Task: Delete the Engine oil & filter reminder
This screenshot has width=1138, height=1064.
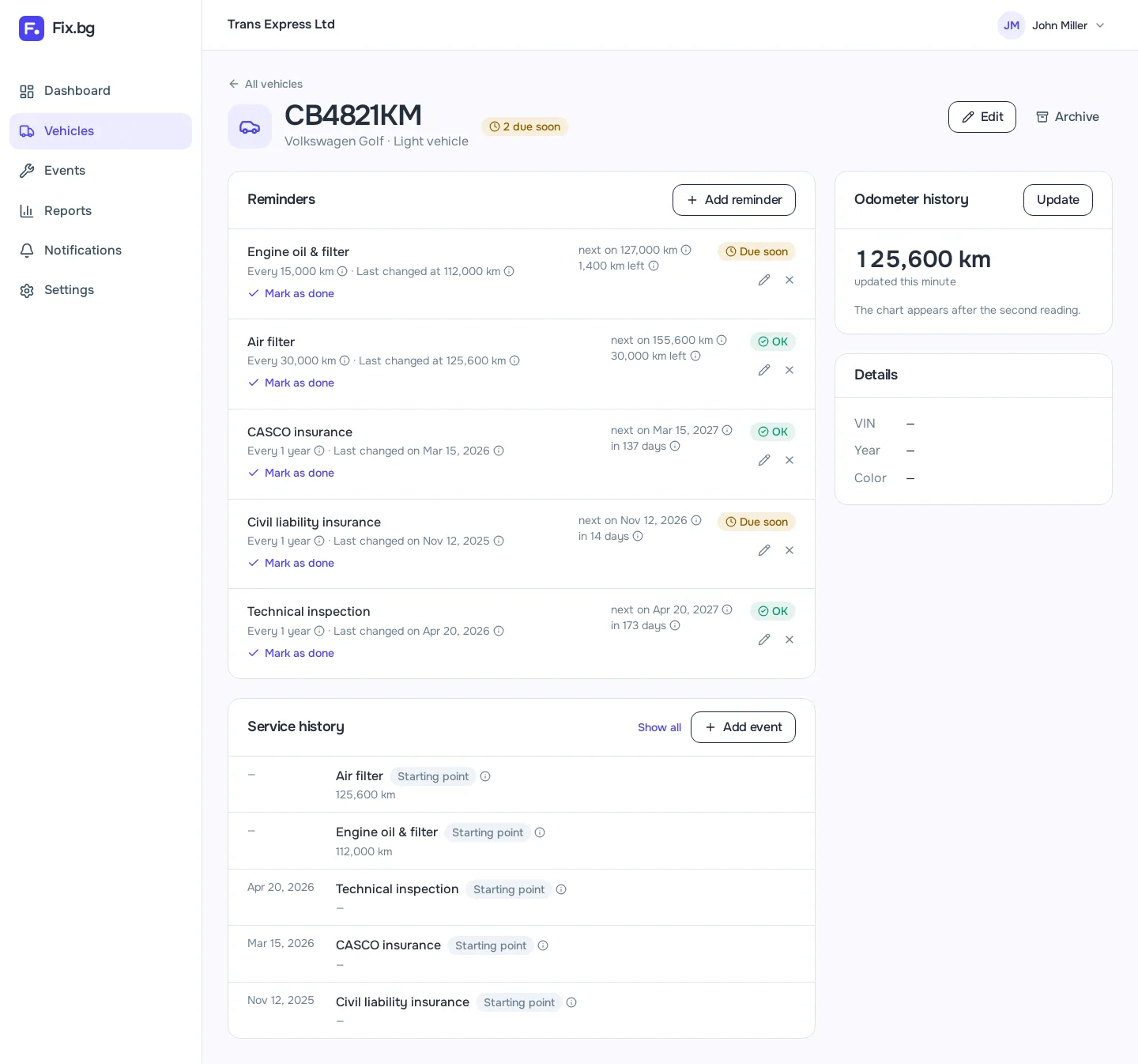Action: point(789,280)
